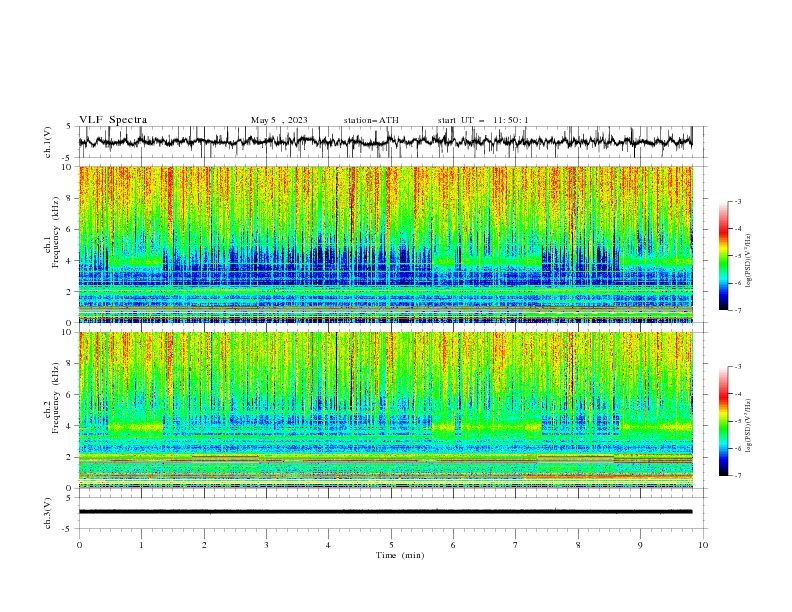Click the ch.1(V) axis label
The width and height of the screenshot is (792, 612).
(x=48, y=142)
